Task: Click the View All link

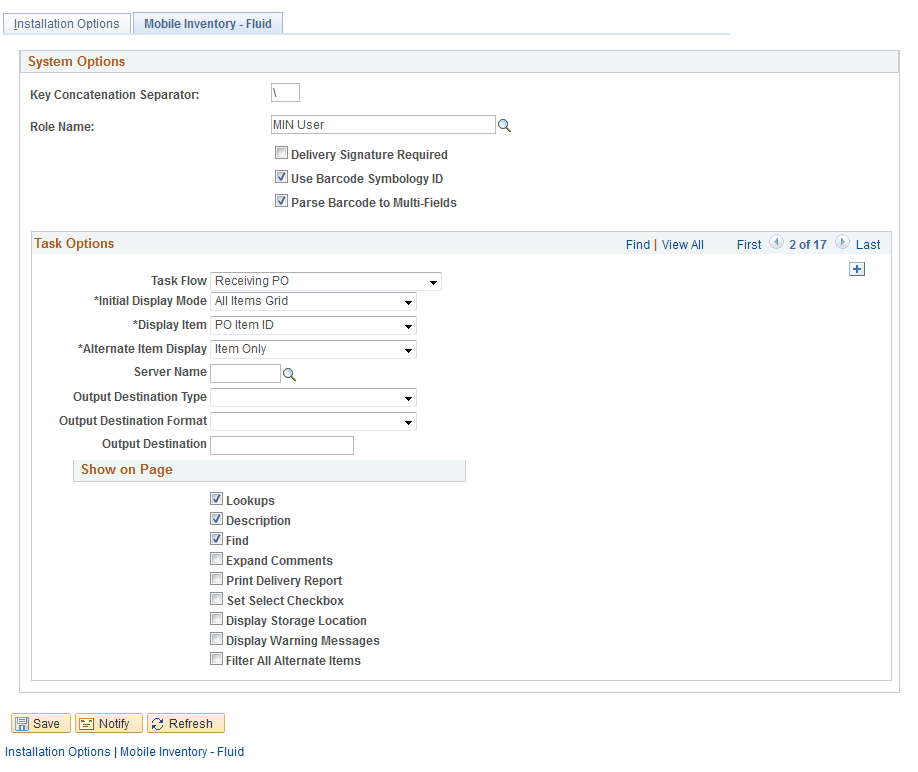Action: pyautogui.click(x=682, y=244)
